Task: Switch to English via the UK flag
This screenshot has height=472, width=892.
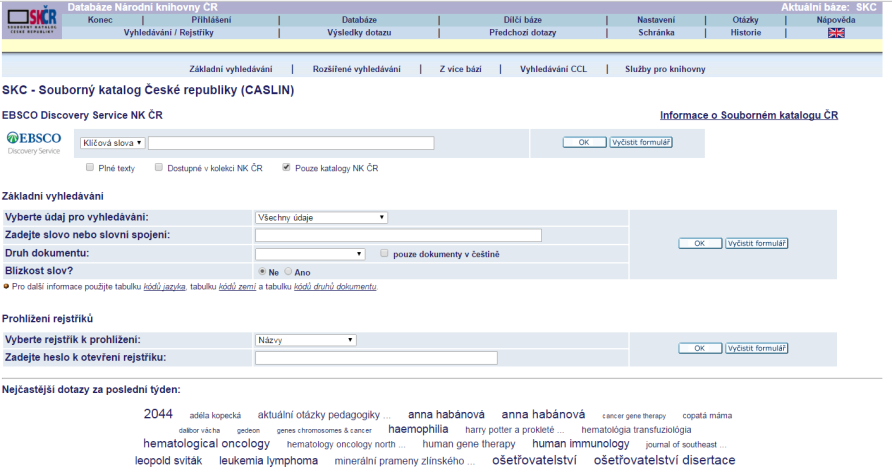Action: pyautogui.click(x=836, y=33)
